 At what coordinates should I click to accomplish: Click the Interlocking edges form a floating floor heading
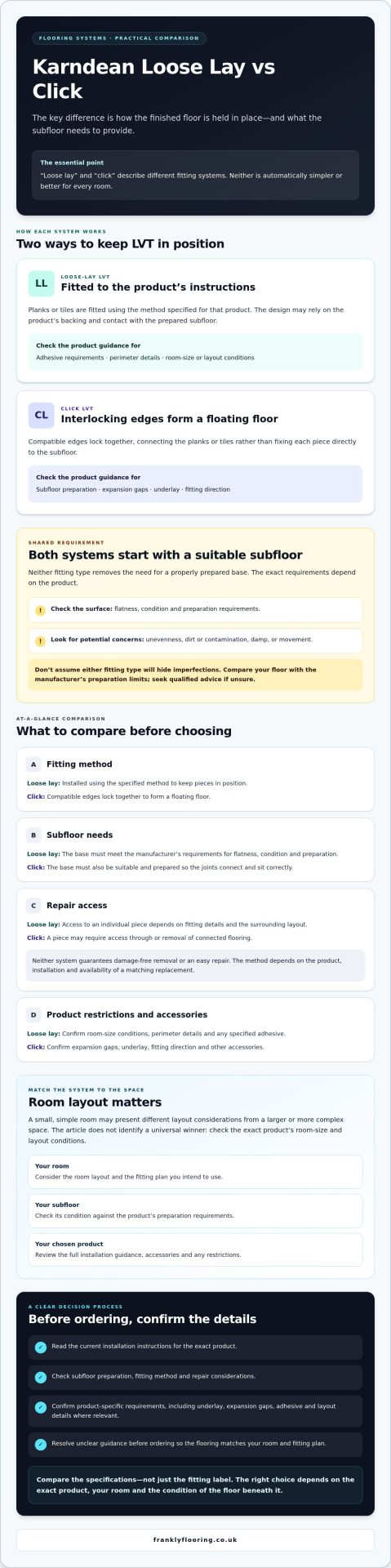coord(169,419)
